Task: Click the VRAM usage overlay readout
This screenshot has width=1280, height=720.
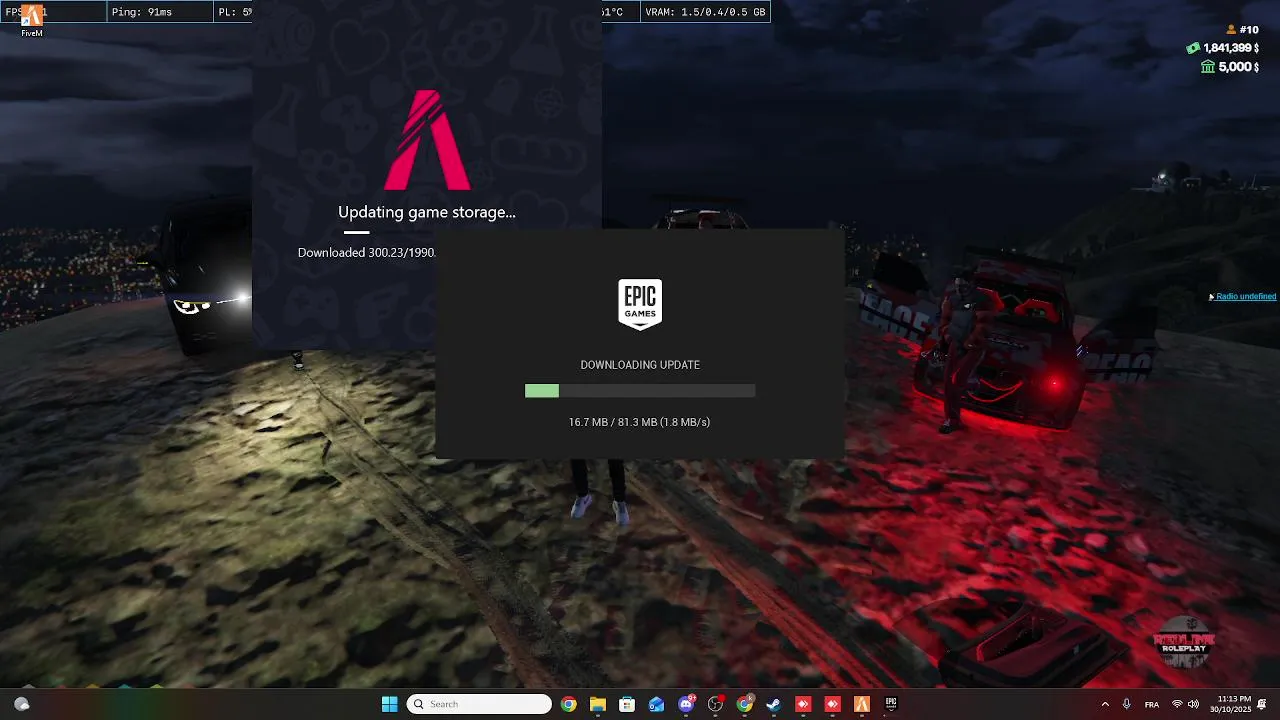Action: [706, 12]
